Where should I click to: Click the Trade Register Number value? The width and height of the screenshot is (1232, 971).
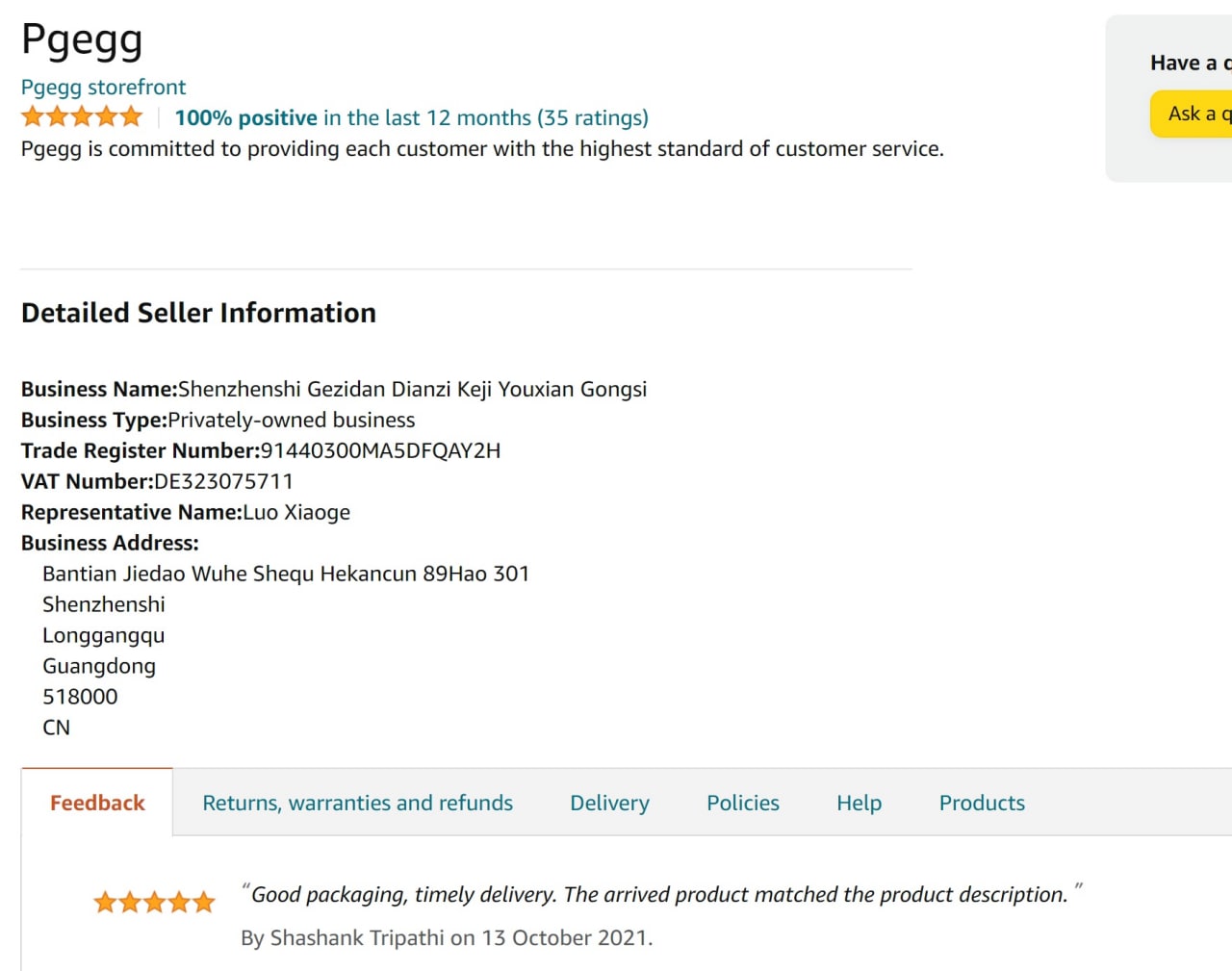point(380,450)
